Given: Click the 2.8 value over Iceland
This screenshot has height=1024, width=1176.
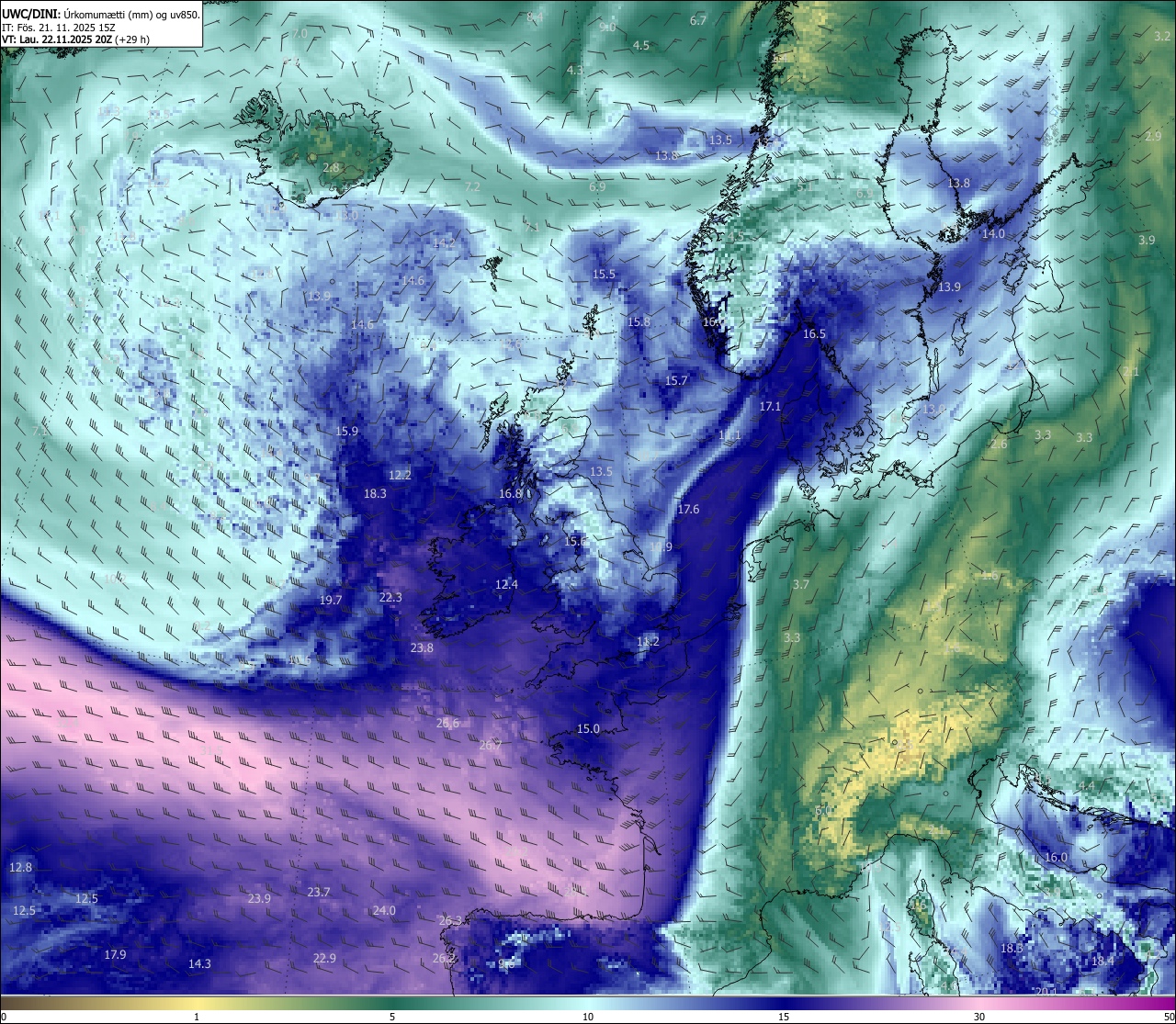Looking at the screenshot, I should coord(332,168).
